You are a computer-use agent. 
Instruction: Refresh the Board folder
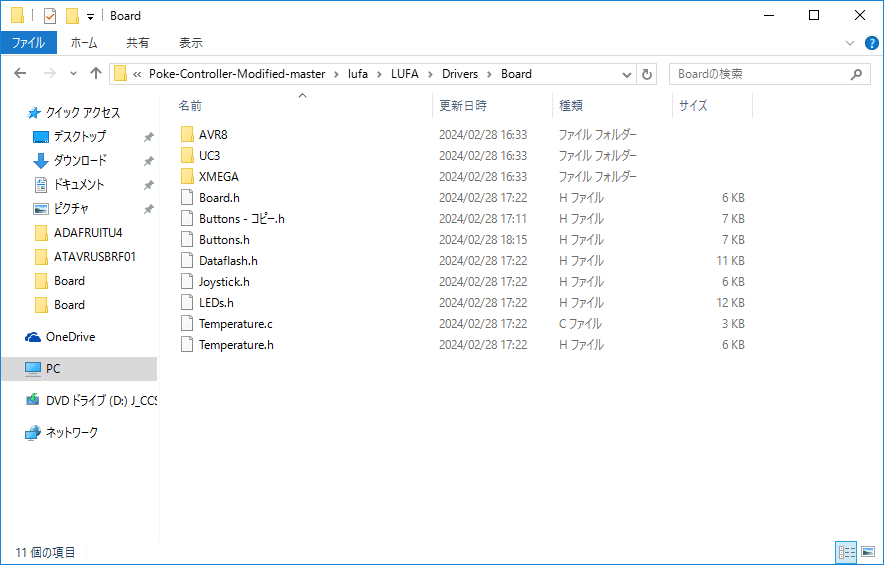coord(647,74)
